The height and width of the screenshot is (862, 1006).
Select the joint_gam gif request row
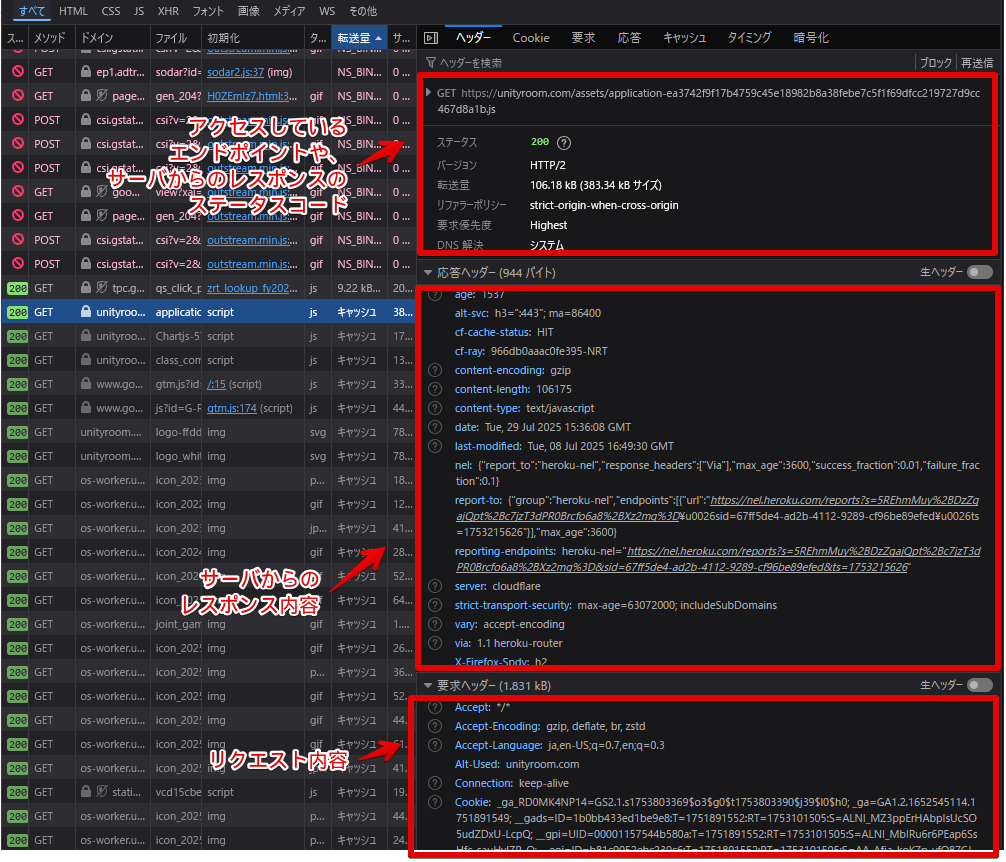(209, 624)
